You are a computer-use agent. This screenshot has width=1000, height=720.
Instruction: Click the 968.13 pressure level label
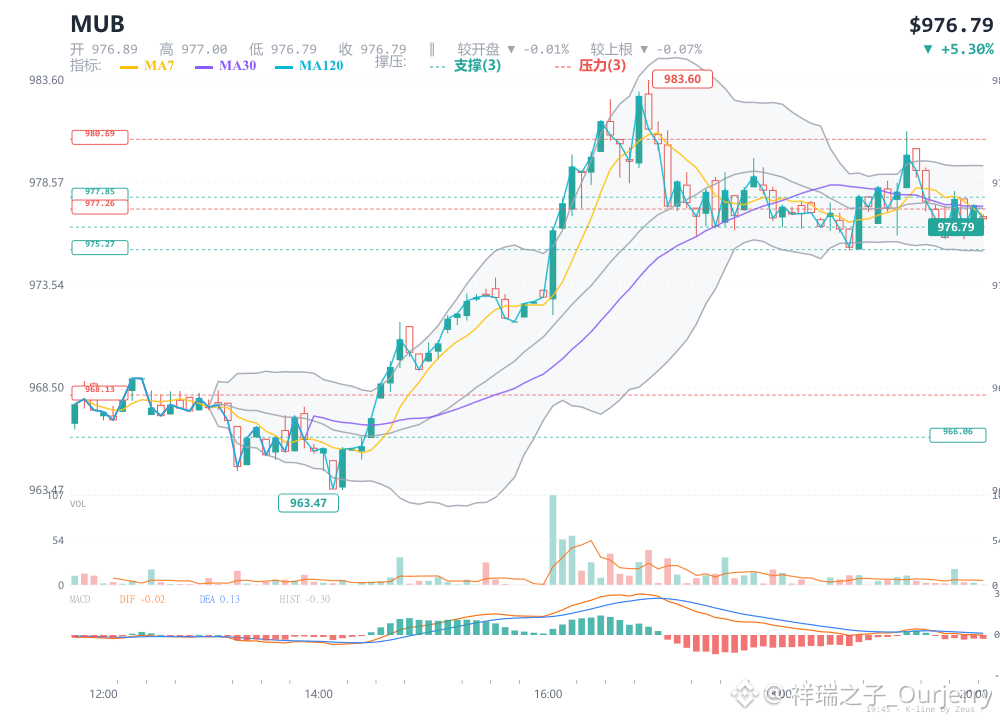(99, 392)
